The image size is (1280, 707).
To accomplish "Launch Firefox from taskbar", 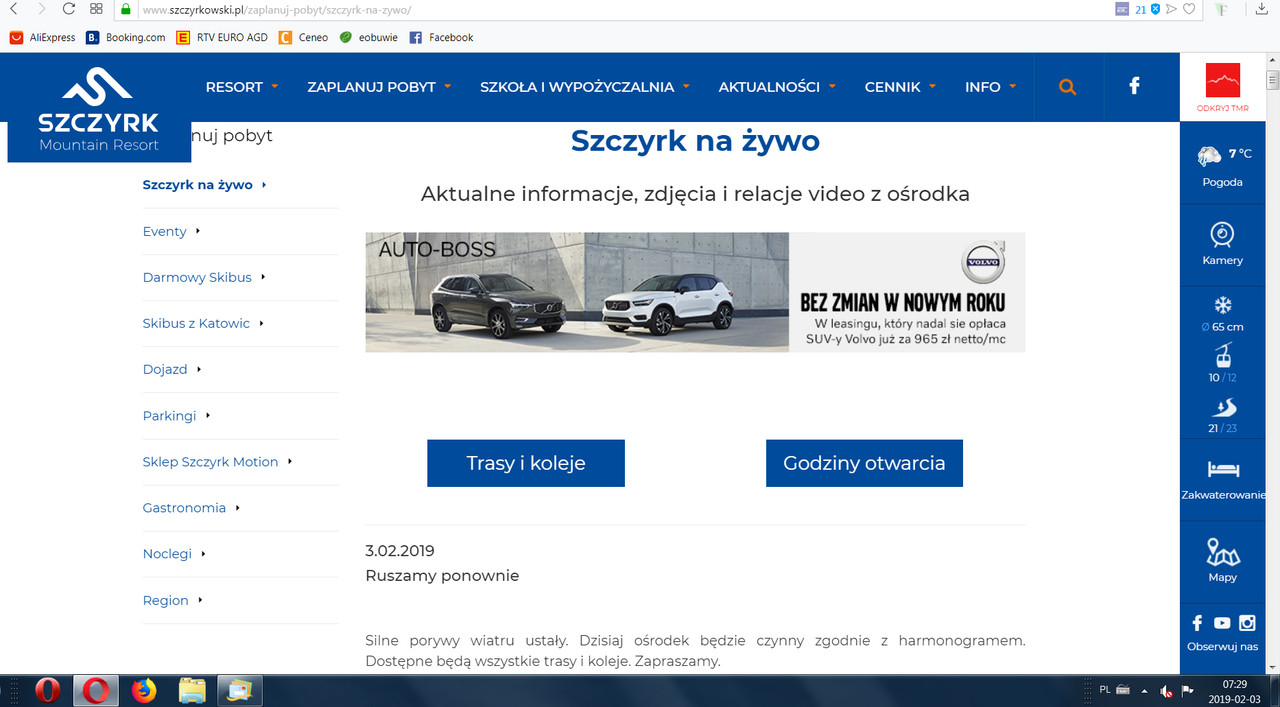I will click(145, 690).
